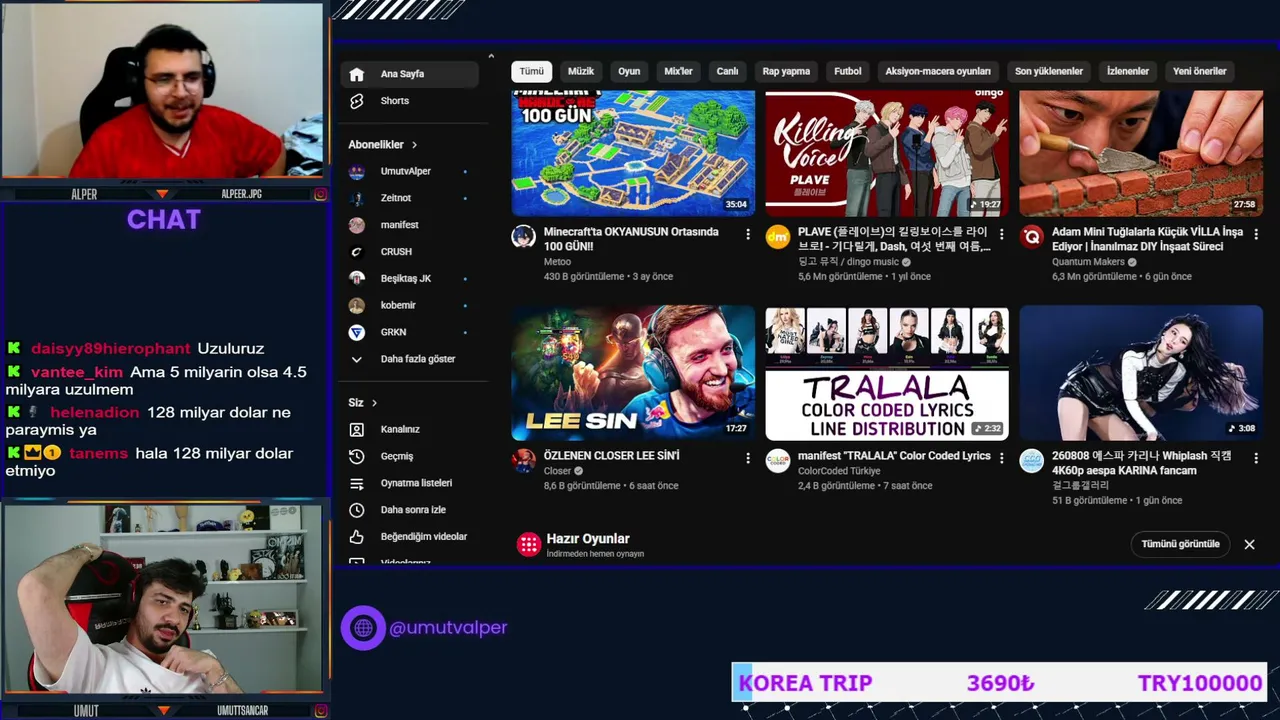
Task: Click the dingo music channel avatar
Action: (x=778, y=237)
